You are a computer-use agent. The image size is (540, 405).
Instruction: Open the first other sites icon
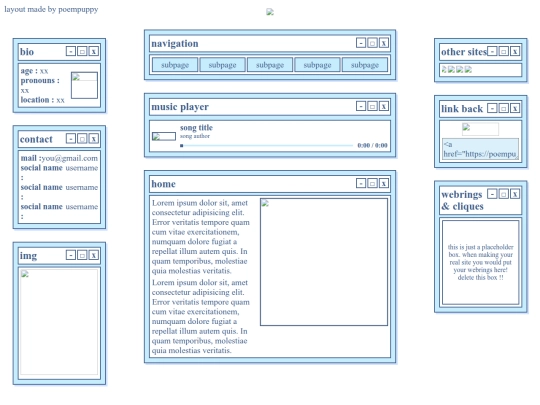(444, 70)
